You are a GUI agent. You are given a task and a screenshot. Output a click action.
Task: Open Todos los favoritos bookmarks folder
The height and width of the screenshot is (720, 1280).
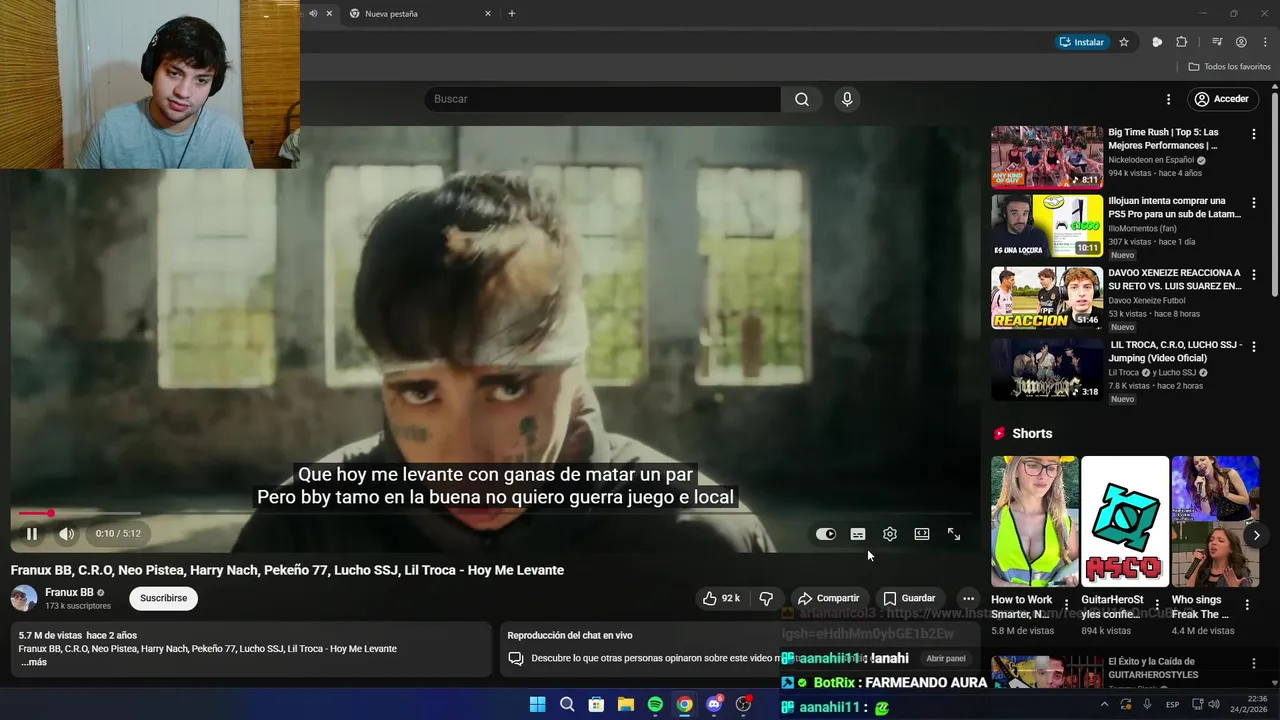tap(1229, 67)
